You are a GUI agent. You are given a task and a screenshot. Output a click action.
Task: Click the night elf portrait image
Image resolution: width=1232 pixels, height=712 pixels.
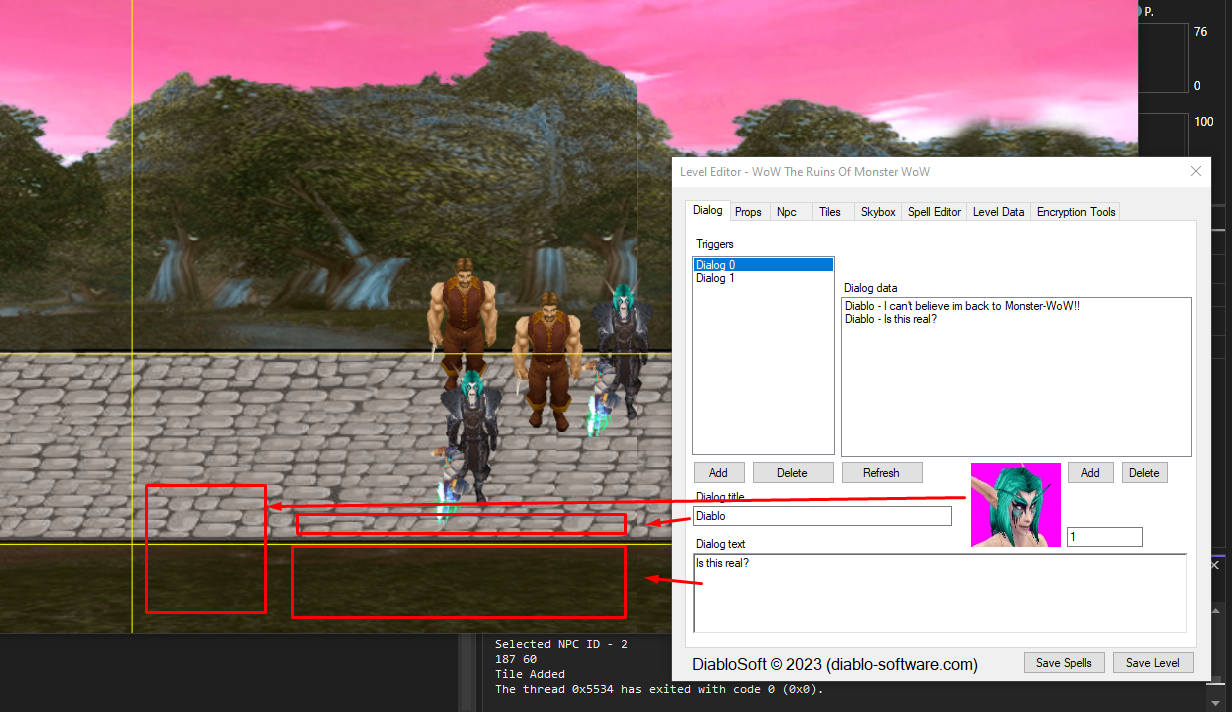pyautogui.click(x=1015, y=505)
